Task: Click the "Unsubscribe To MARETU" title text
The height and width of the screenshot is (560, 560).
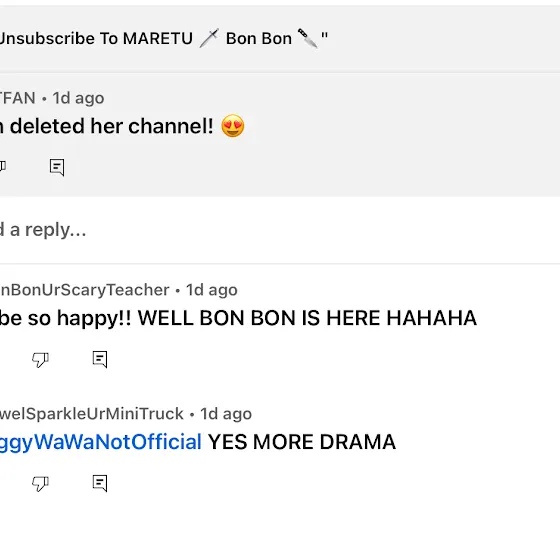Action: pos(96,38)
